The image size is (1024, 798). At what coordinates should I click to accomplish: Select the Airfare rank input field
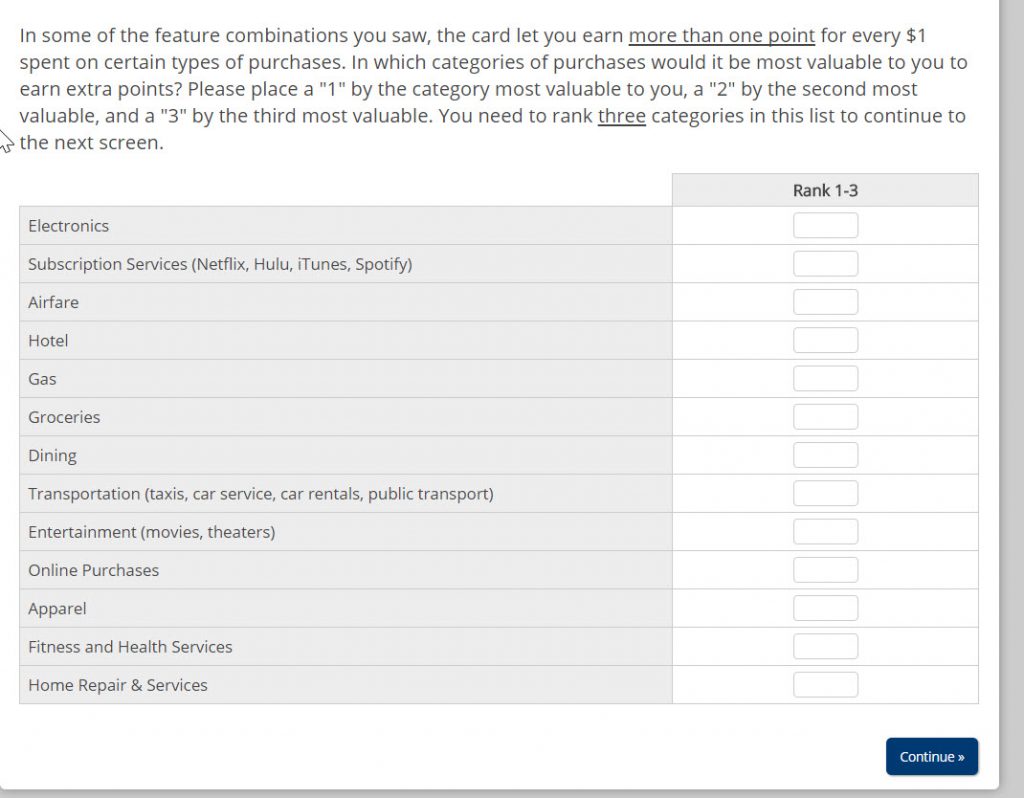tap(825, 302)
